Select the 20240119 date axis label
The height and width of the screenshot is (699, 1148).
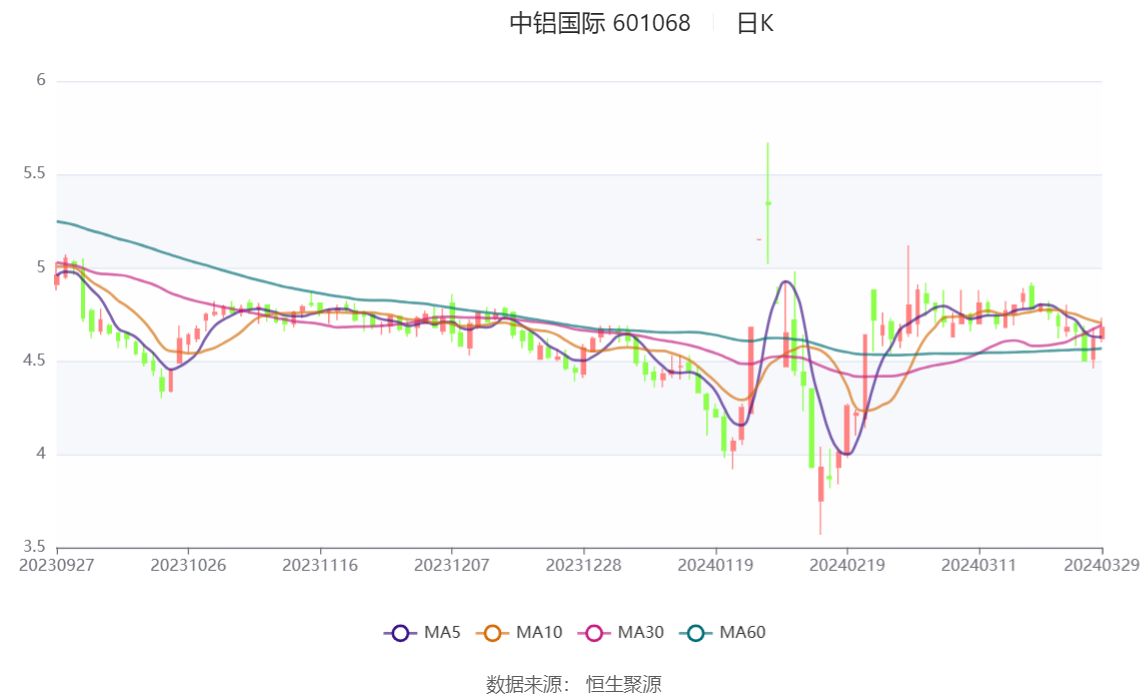tap(715, 565)
